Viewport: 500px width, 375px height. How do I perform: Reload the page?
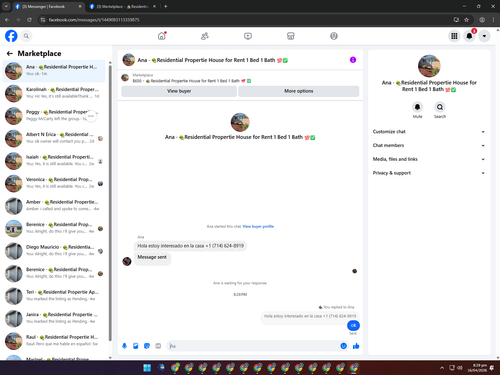pyautogui.click(x=29, y=20)
